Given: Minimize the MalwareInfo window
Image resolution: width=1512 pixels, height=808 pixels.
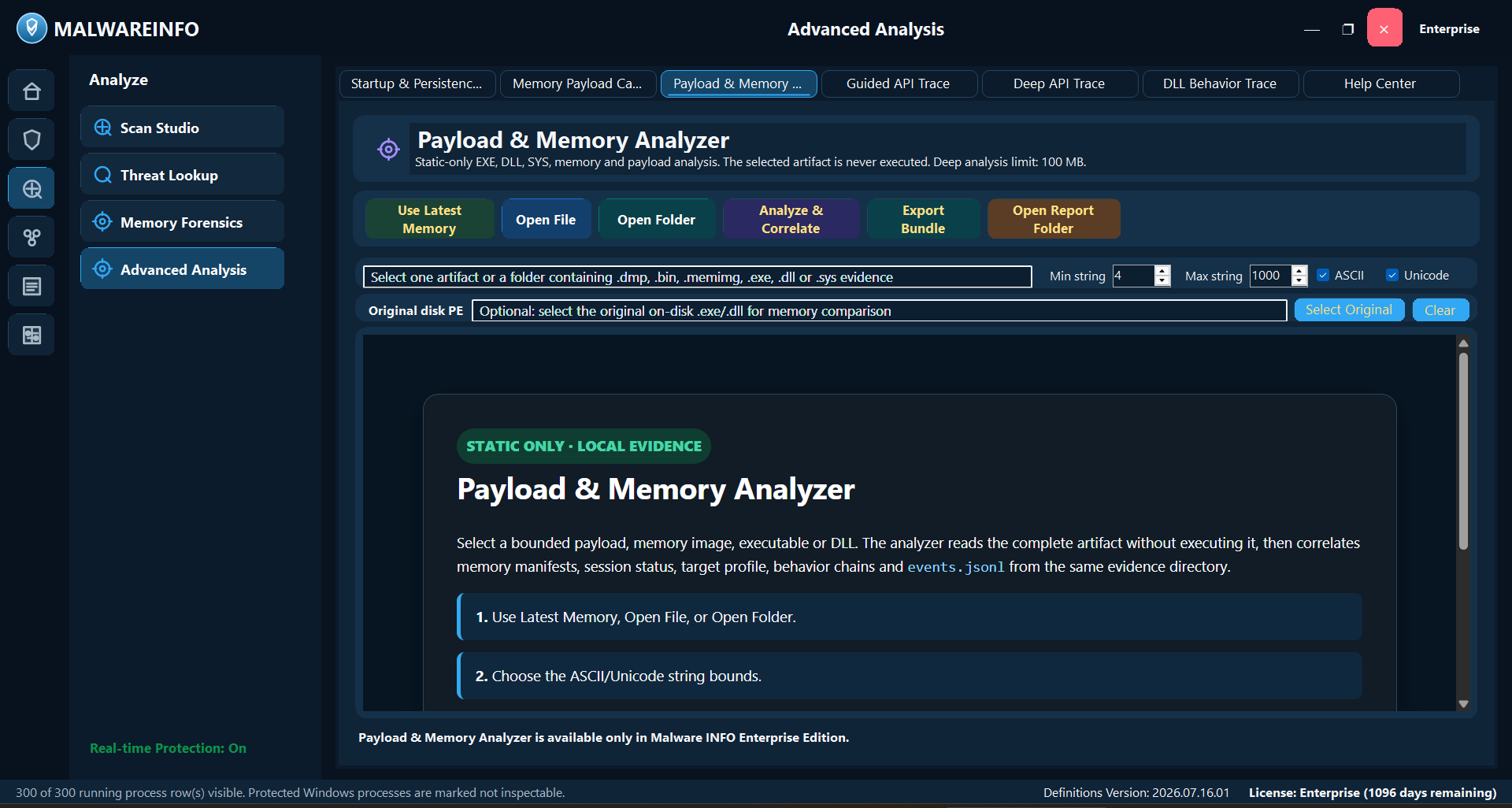Looking at the screenshot, I should [x=1312, y=29].
